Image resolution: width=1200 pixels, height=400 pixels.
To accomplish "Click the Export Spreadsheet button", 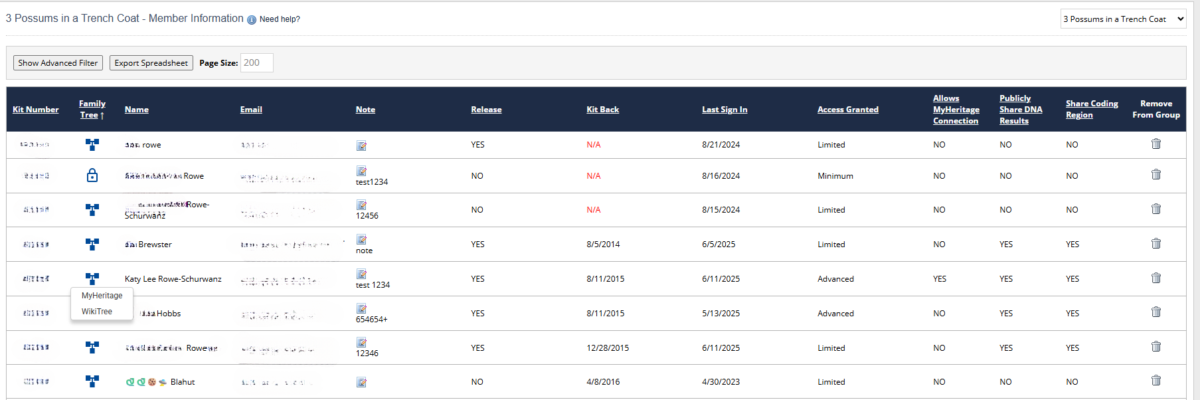I will coord(150,63).
